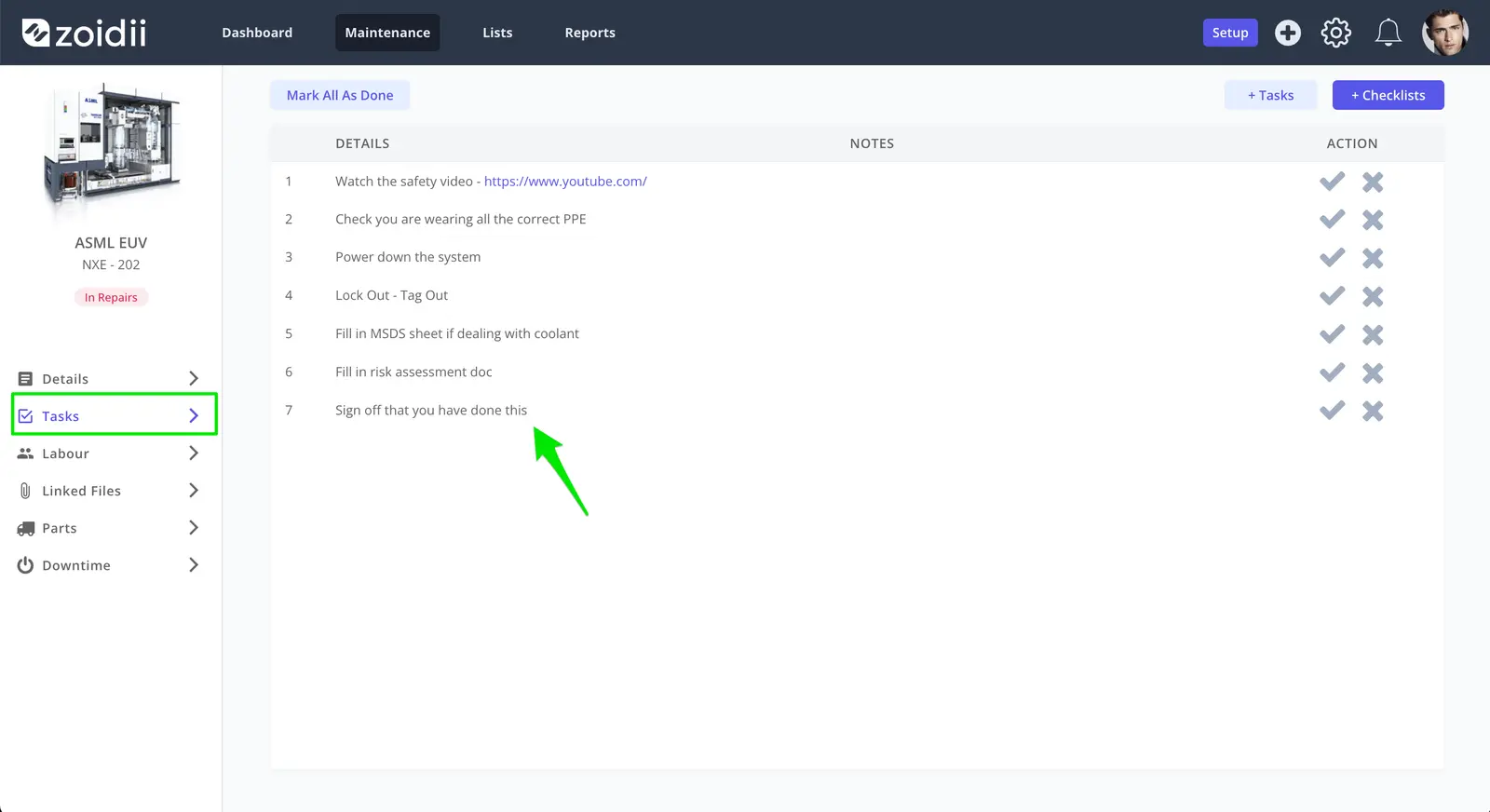
Task: Open settings gear icon
Action: point(1336,33)
